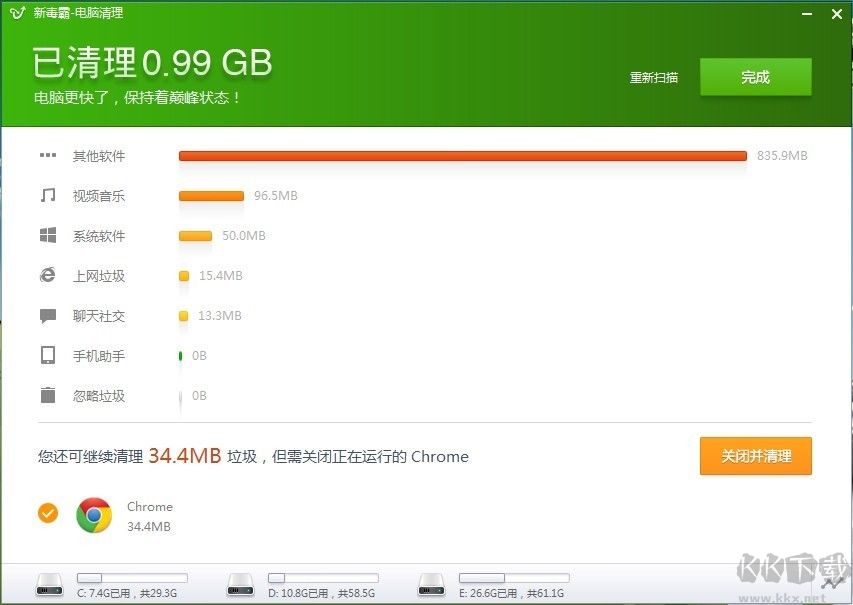Select the Windows icon beside 系统软件
The height and width of the screenshot is (605, 853).
pos(49,235)
